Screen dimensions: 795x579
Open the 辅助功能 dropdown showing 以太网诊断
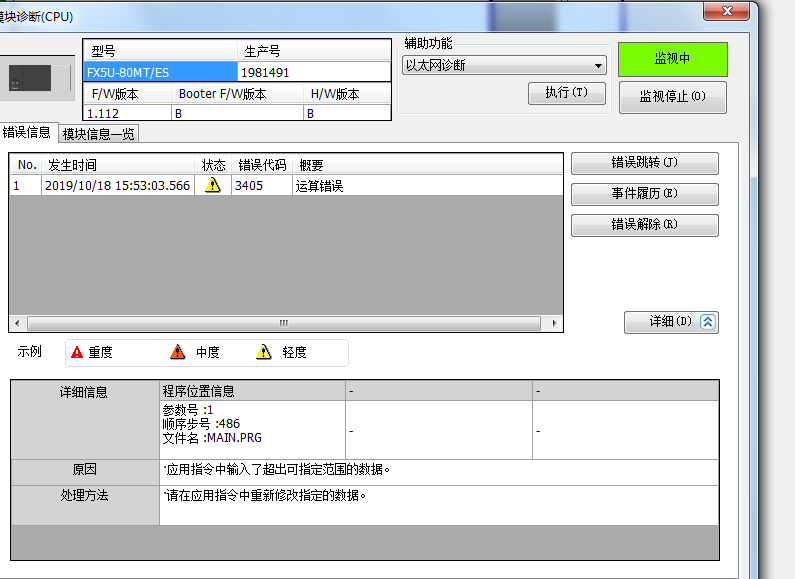(x=504, y=66)
